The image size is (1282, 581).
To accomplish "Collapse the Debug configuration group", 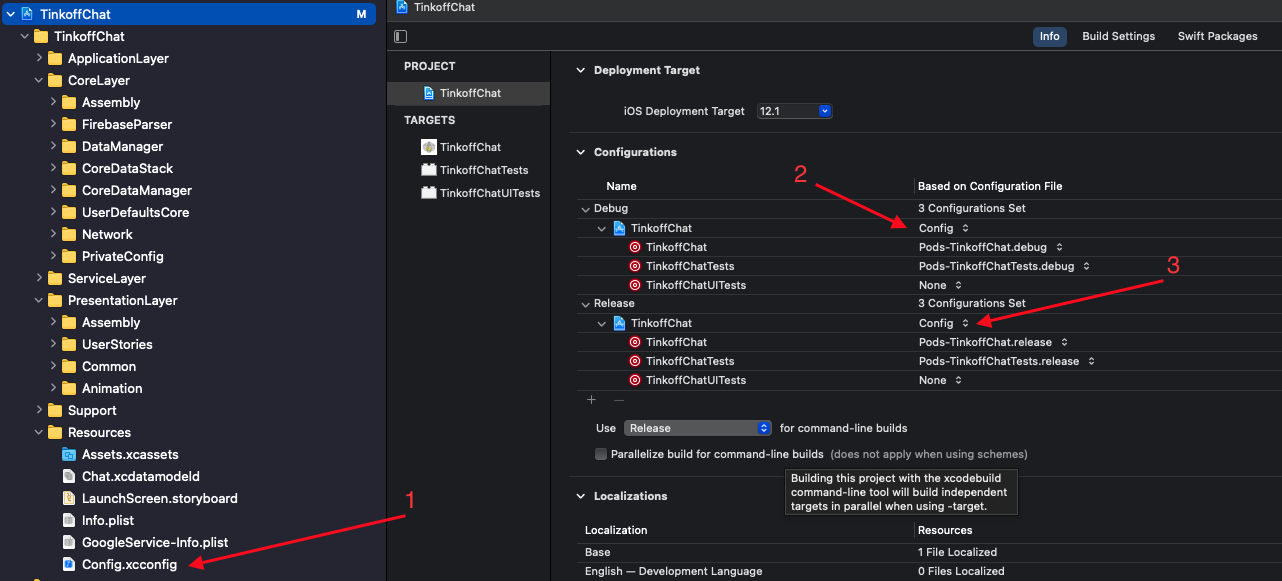I will coord(585,209).
